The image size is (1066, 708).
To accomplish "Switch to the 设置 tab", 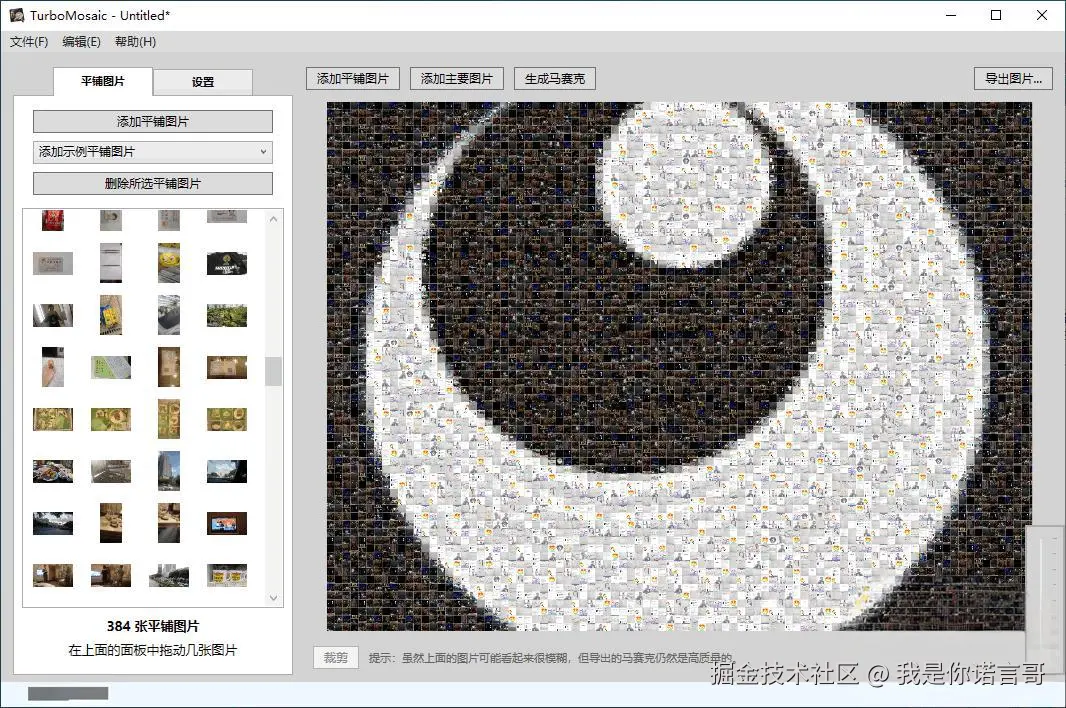I will tap(203, 82).
